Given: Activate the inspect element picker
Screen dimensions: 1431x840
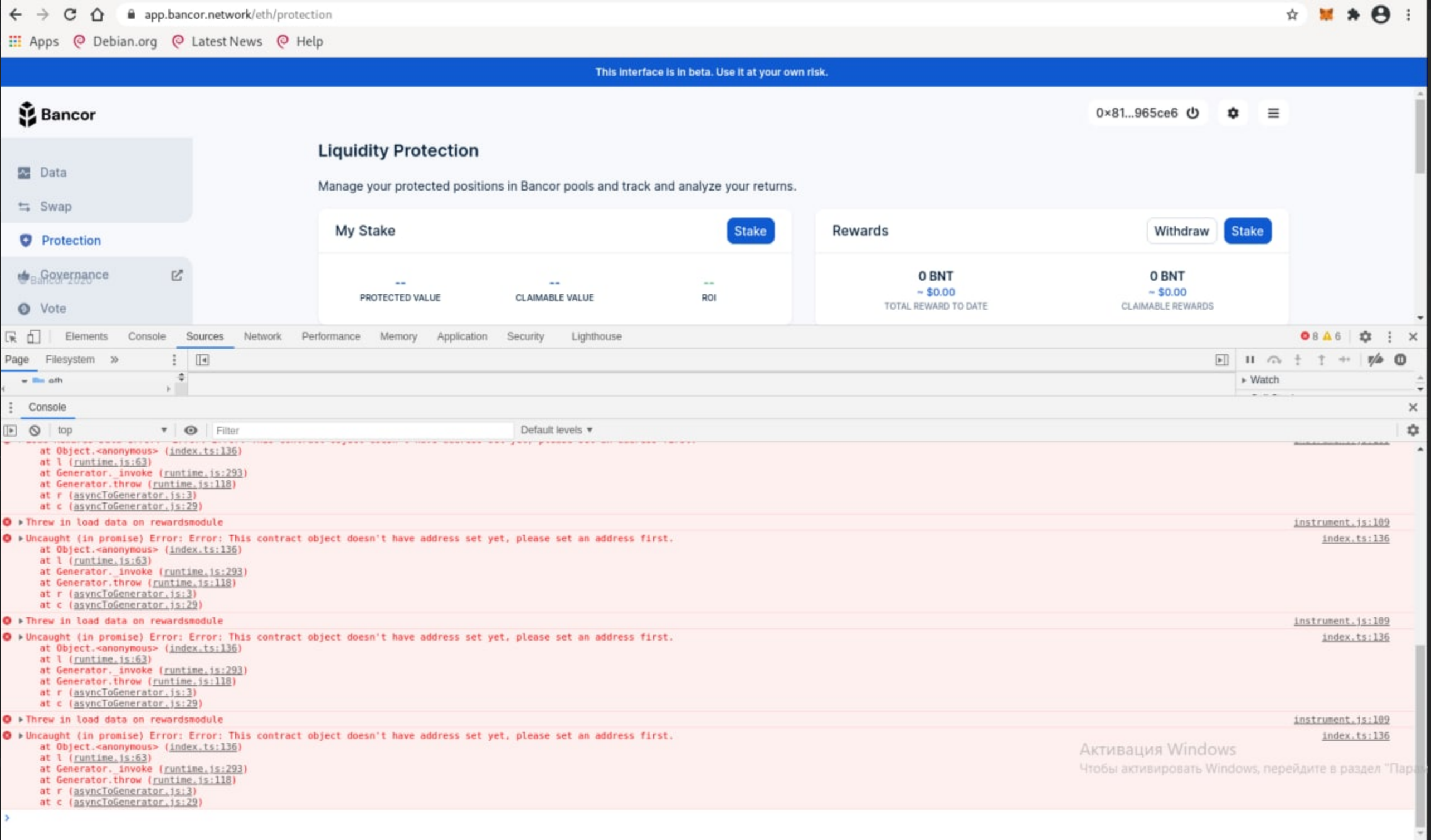Looking at the screenshot, I should (x=11, y=336).
